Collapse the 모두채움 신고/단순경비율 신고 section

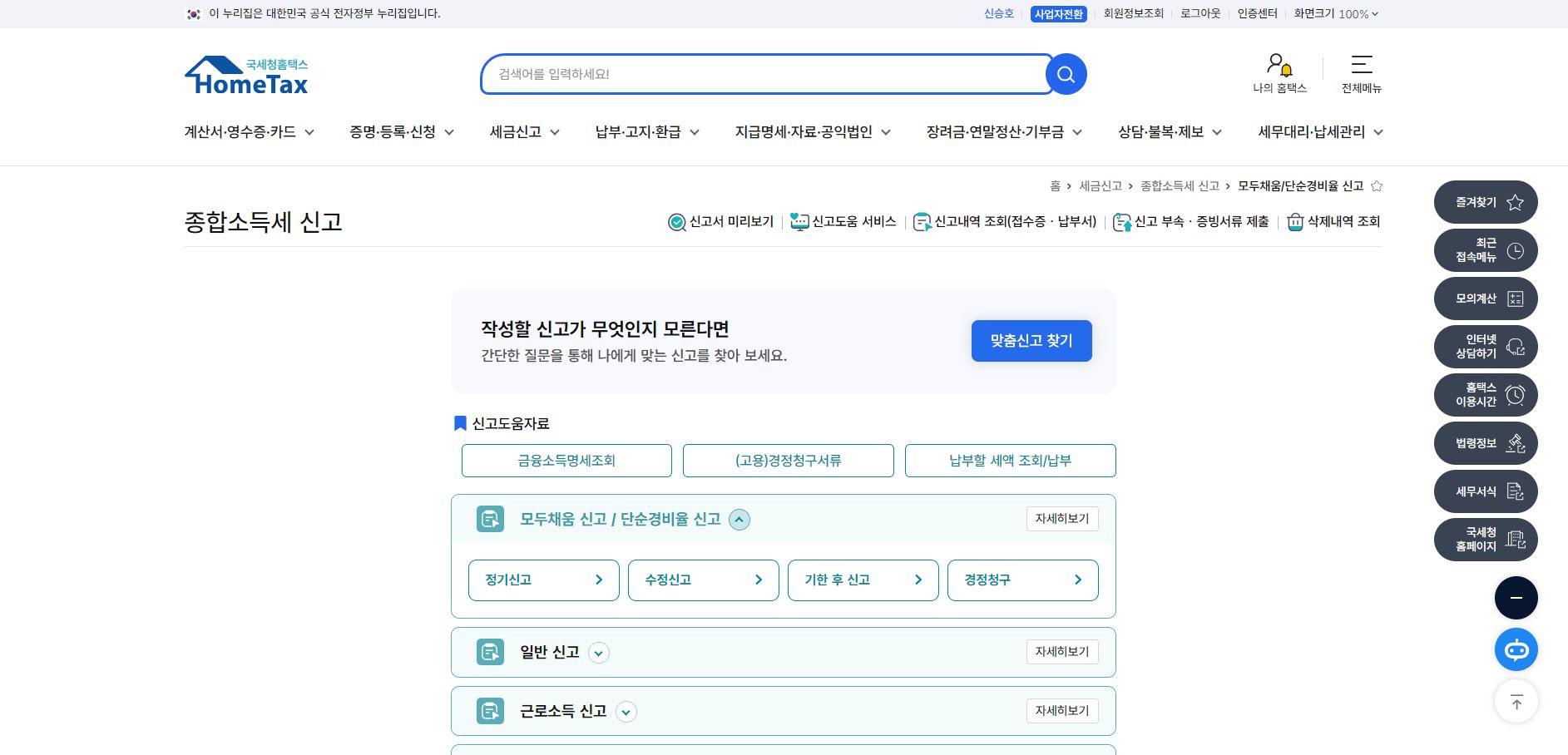tap(739, 519)
